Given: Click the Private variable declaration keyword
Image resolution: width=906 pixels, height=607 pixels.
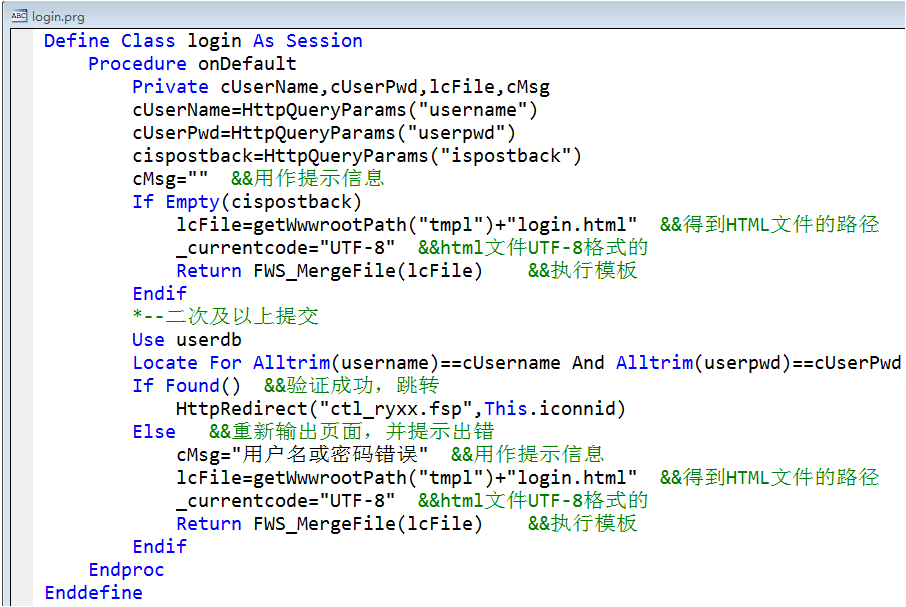Looking at the screenshot, I should (170, 87).
